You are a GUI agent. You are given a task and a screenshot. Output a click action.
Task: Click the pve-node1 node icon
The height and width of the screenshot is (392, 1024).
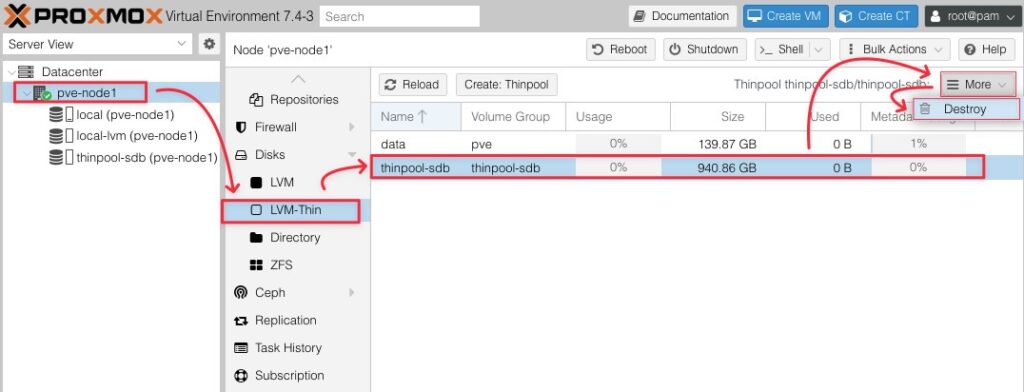[x=42, y=93]
